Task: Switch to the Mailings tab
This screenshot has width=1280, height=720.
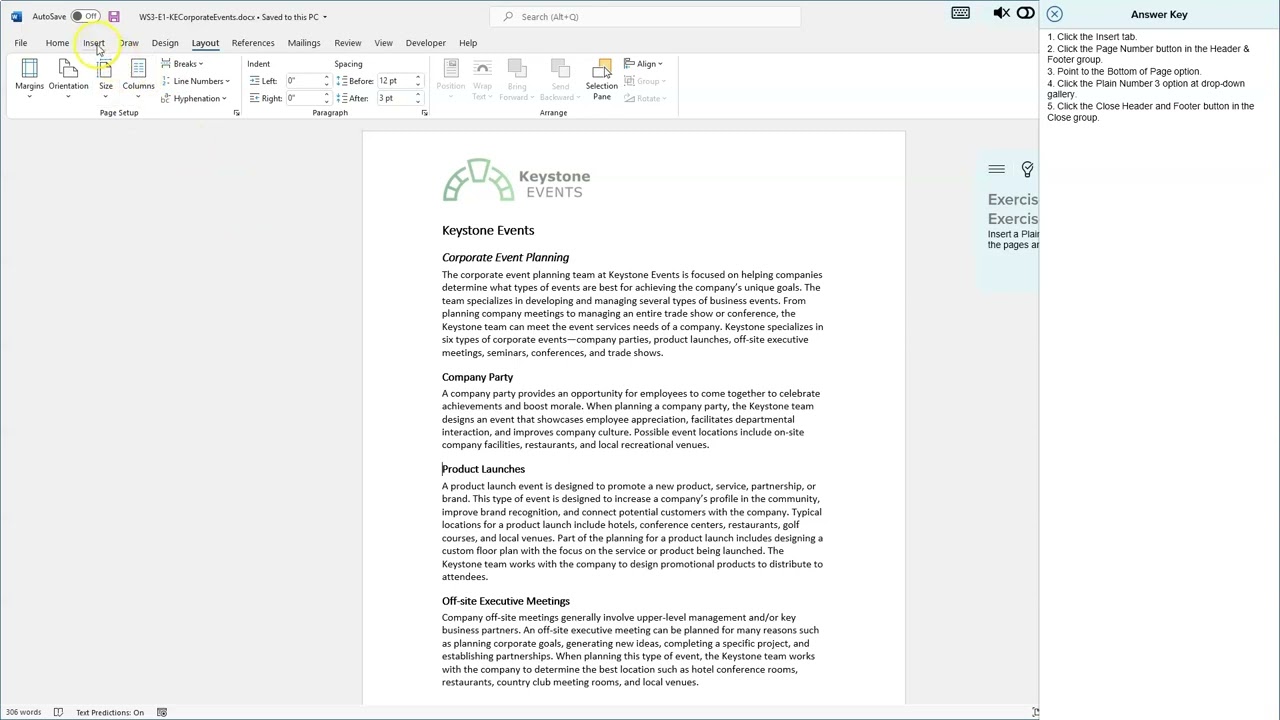Action: point(304,43)
